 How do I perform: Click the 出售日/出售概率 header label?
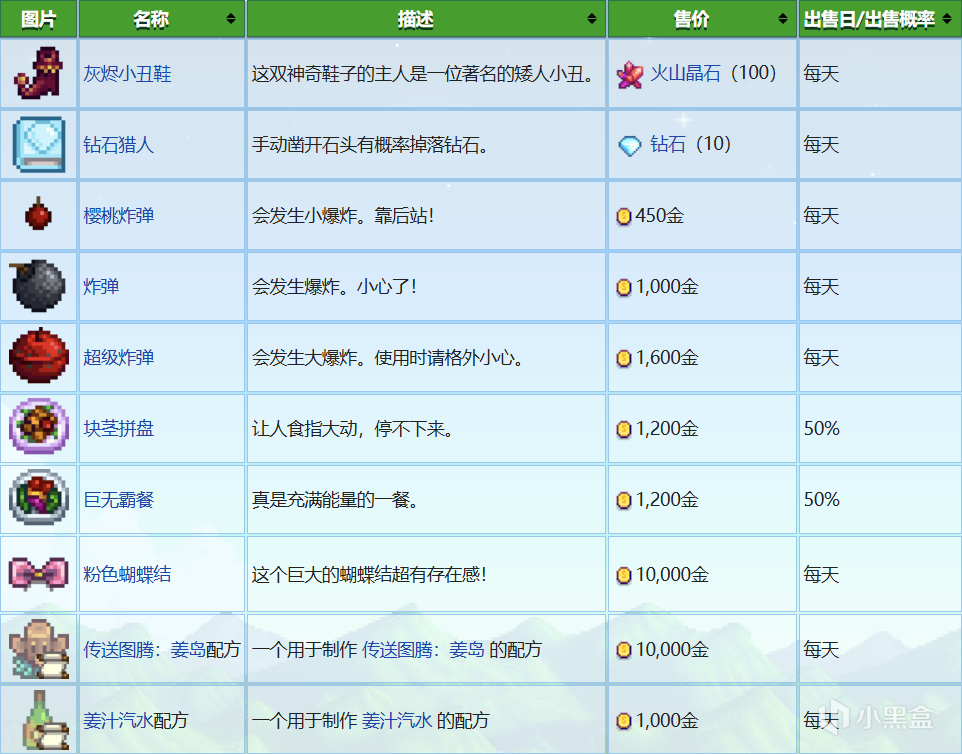pyautogui.click(x=869, y=19)
